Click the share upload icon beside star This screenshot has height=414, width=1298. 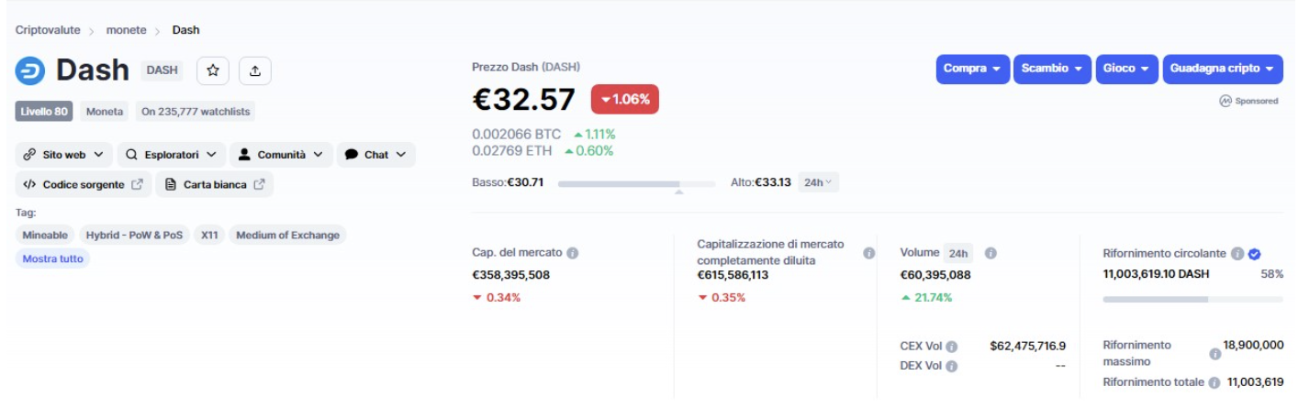point(255,70)
